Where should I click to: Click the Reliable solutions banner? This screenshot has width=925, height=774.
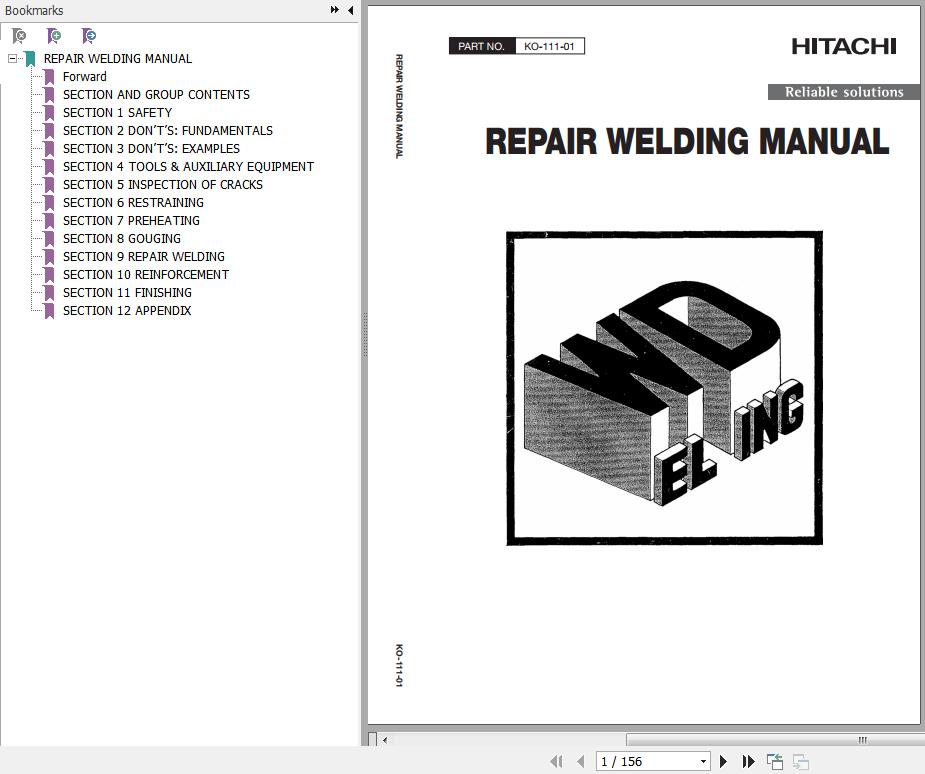[844, 92]
